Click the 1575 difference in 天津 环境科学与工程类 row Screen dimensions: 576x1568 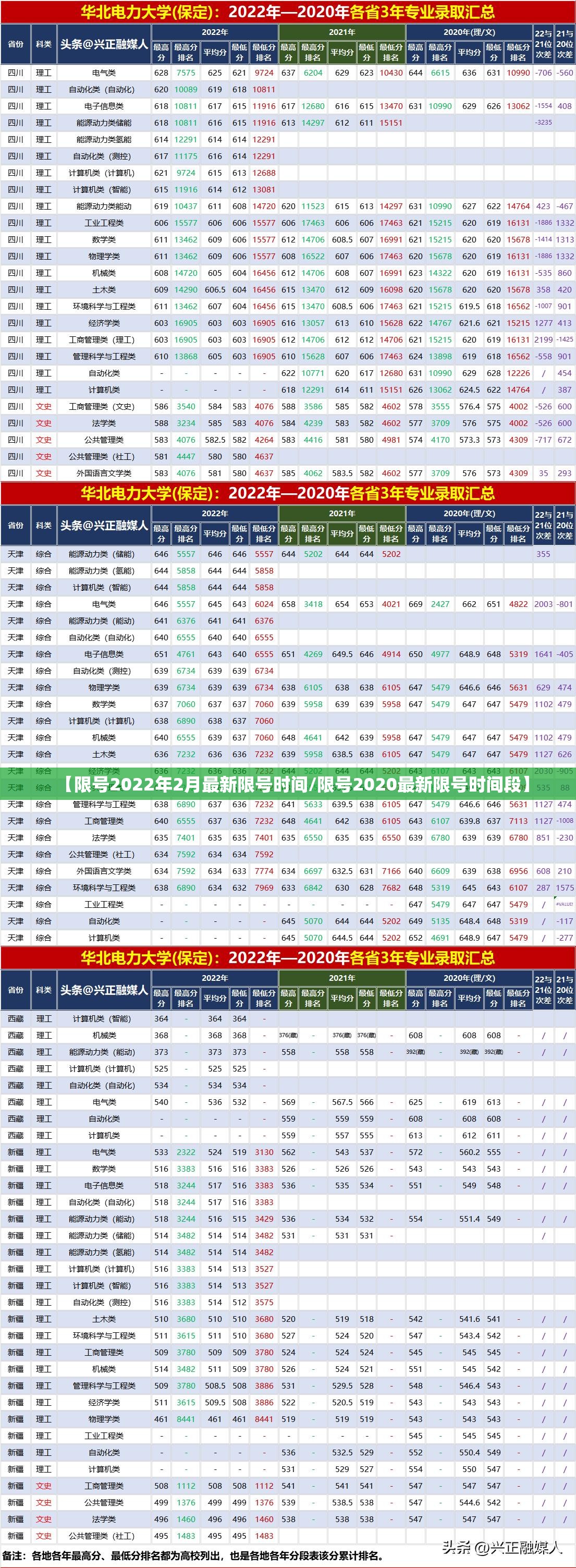point(565,888)
